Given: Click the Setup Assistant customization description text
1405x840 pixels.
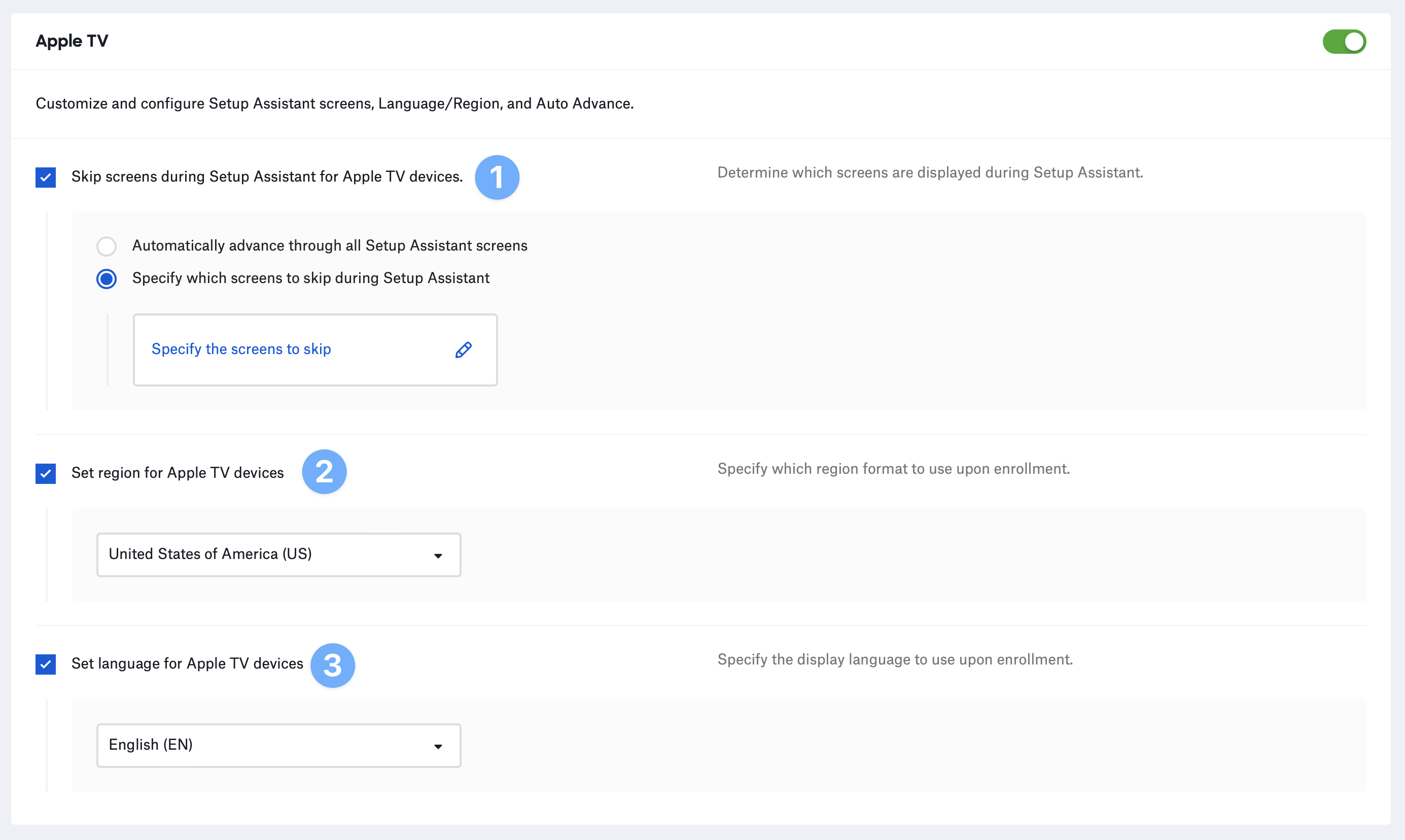Looking at the screenshot, I should [x=335, y=103].
